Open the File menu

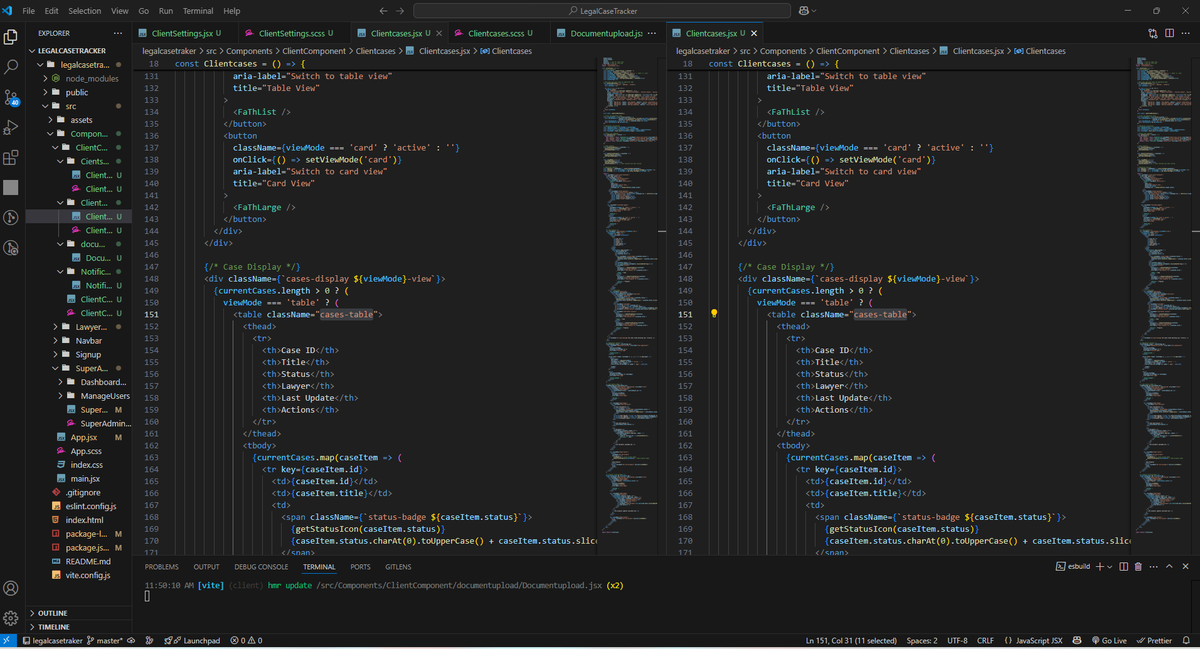pyautogui.click(x=28, y=10)
